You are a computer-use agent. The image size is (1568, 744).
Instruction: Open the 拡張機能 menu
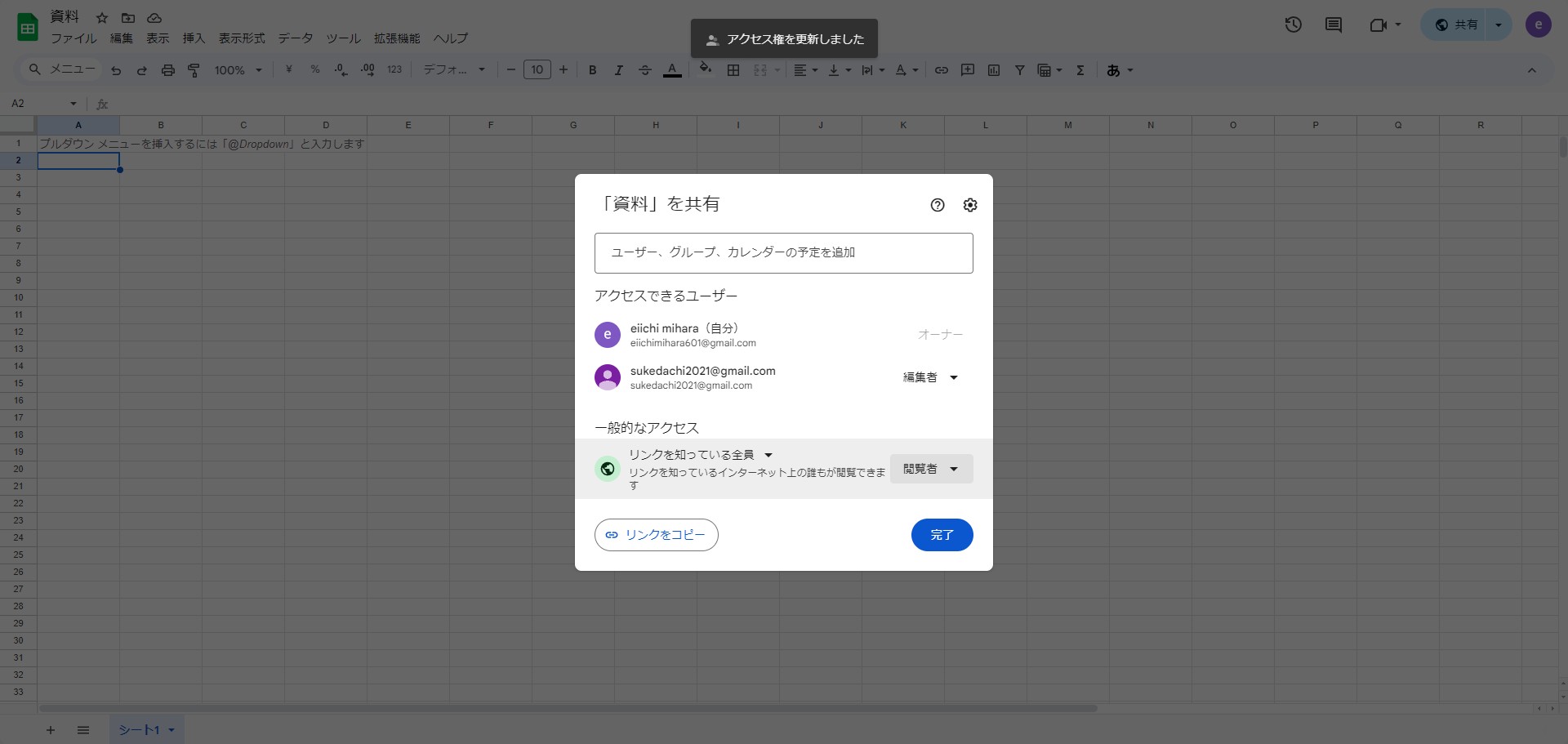click(397, 38)
